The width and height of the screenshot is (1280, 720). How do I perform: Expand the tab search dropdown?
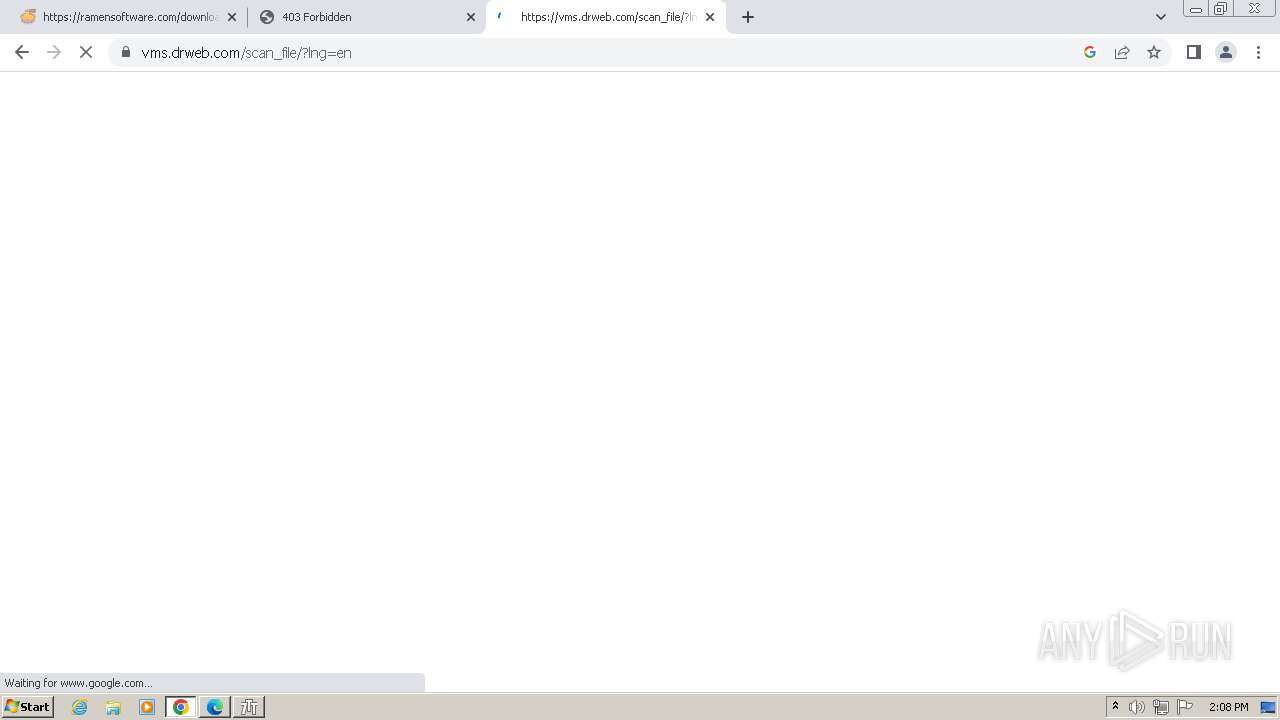coord(1161,17)
